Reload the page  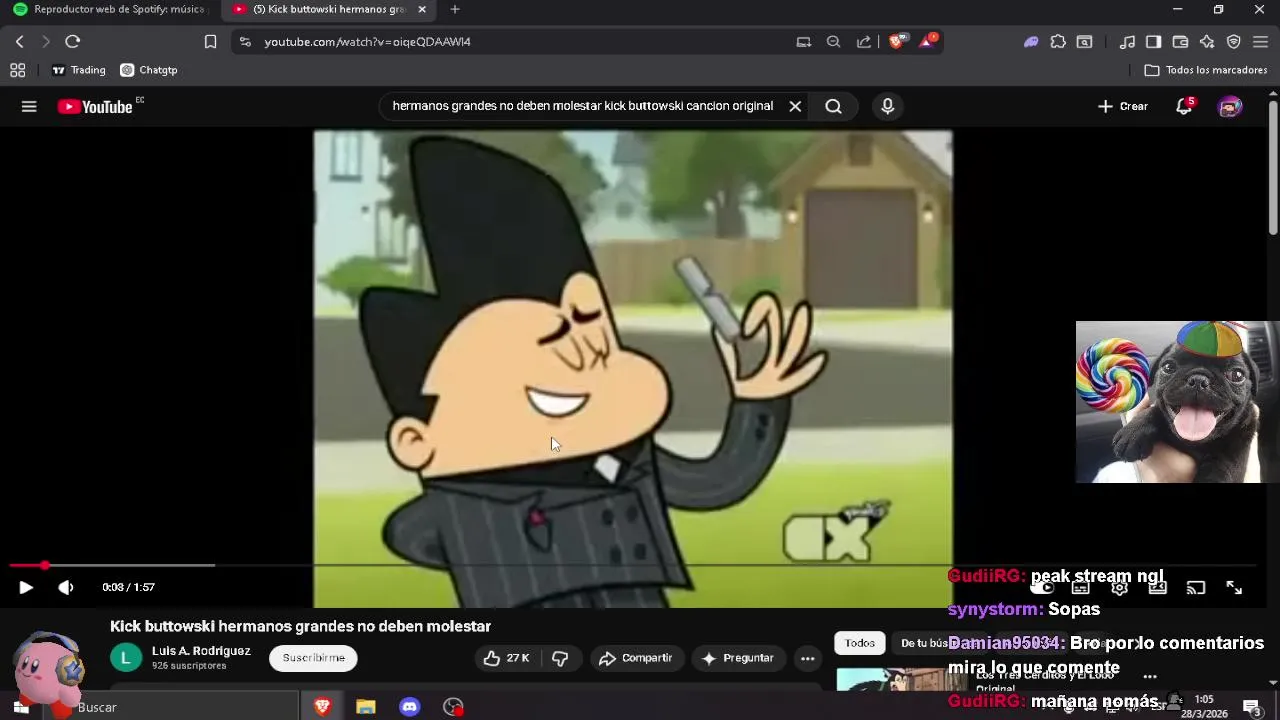click(72, 41)
